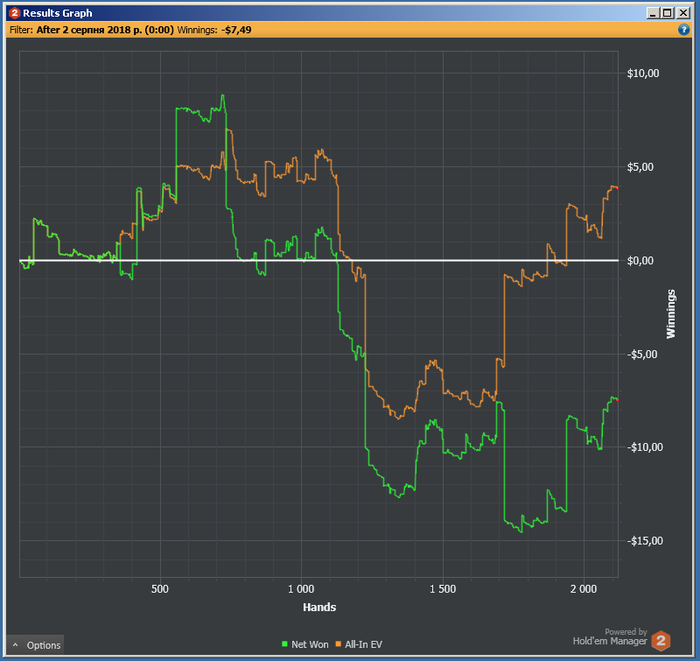700x661 pixels.
Task: Click the $0,00 axis label
Action: coord(640,261)
